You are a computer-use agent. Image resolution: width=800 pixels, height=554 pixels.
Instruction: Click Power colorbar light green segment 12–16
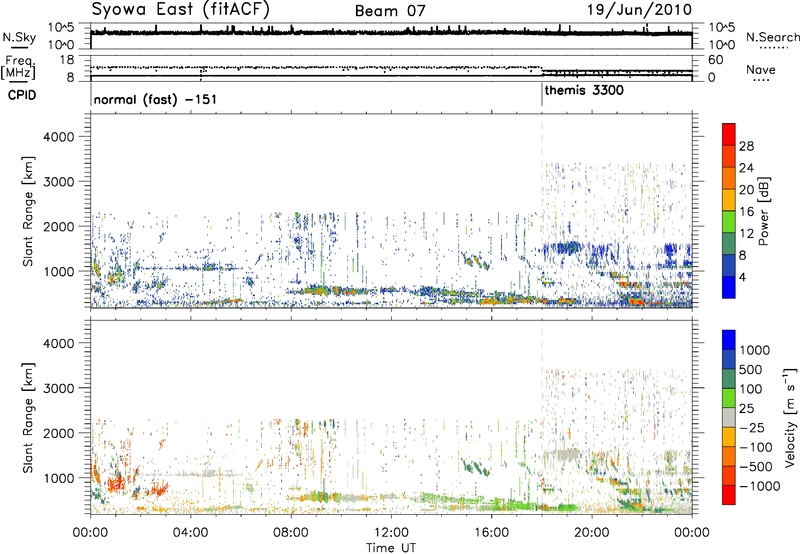[x=729, y=222]
